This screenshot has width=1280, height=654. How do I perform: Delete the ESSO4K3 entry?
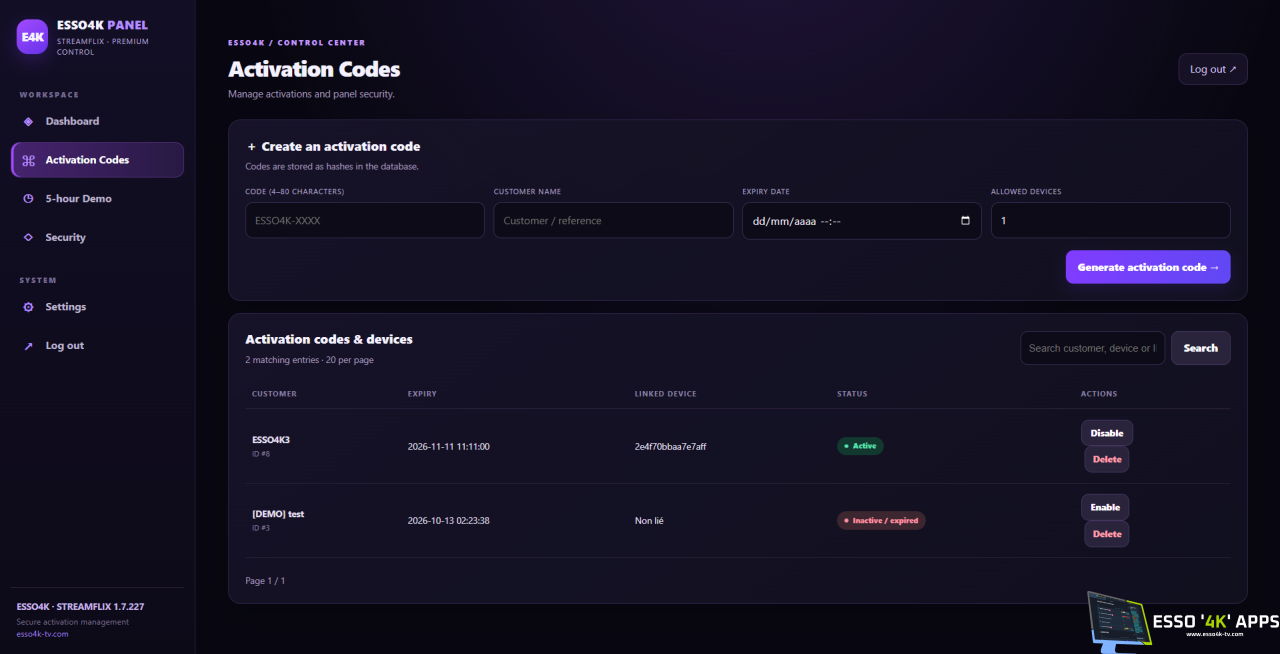[x=1107, y=460]
